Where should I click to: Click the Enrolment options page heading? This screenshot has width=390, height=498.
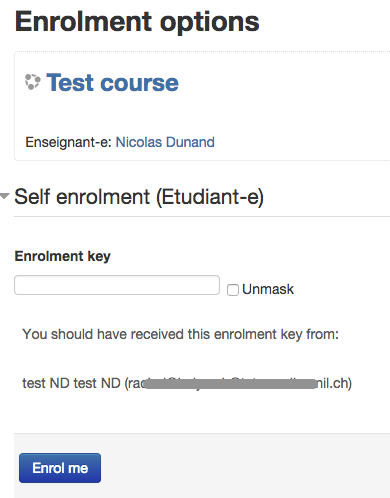[x=137, y=22]
